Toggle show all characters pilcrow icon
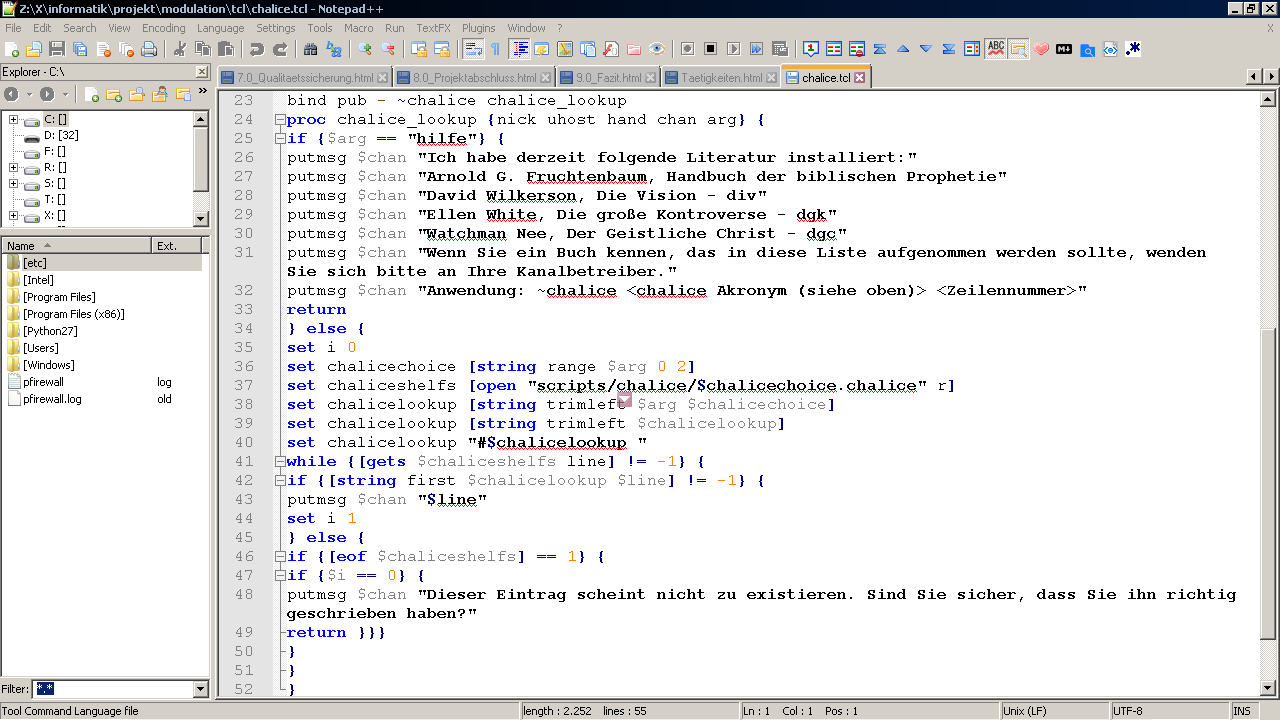This screenshot has height=720, width=1280. [495, 49]
